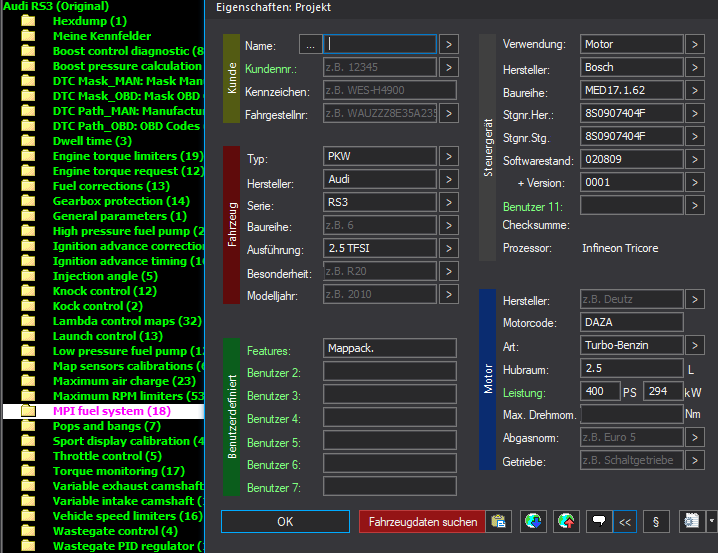Open the Ausführung 2.5 TFSI arrow
Image resolution: width=718 pixels, height=553 pixels.
click(449, 248)
